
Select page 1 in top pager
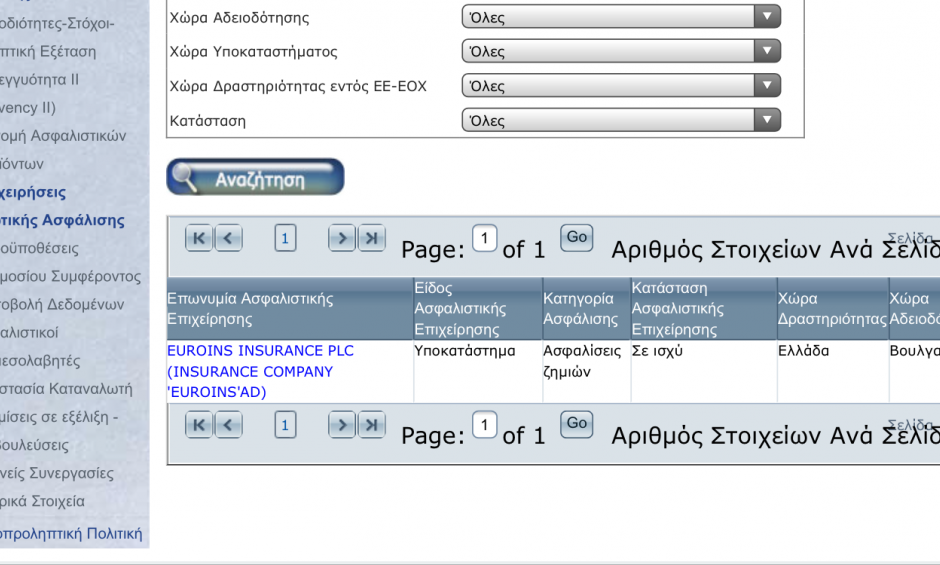coord(285,238)
